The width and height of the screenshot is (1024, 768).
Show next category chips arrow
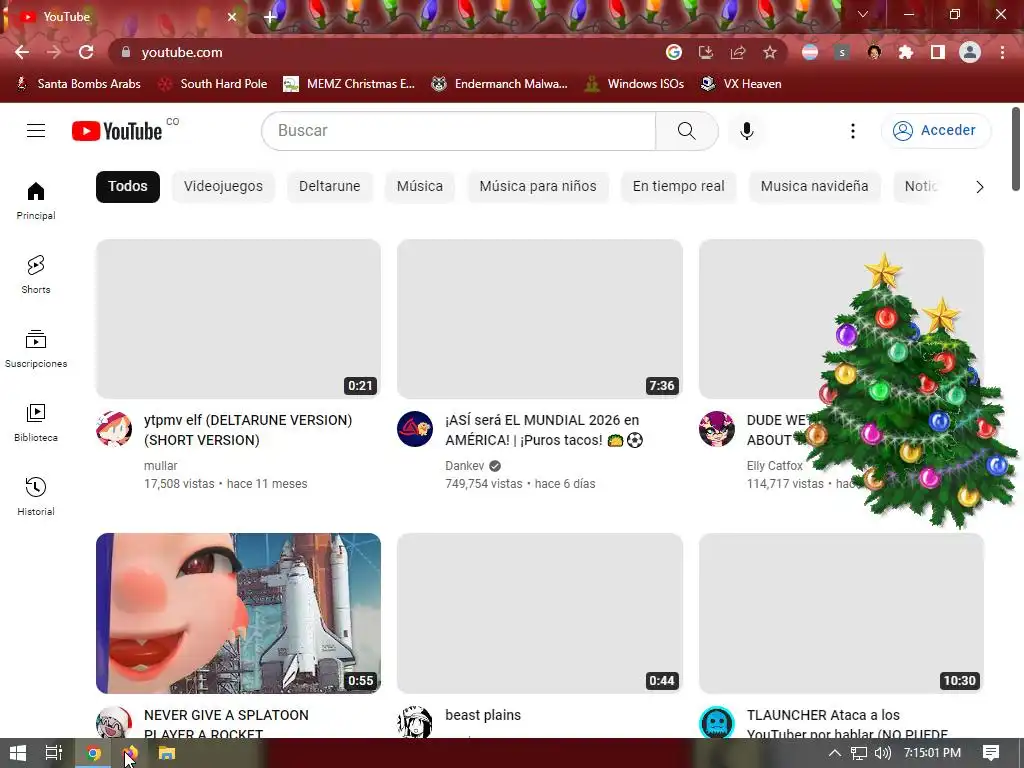[980, 187]
